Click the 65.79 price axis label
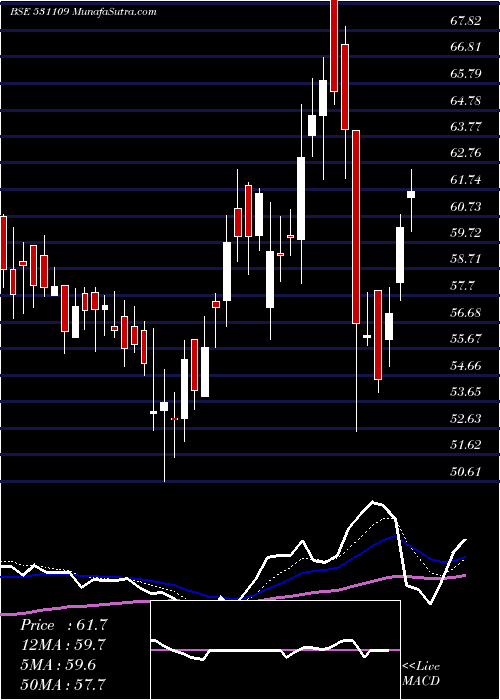500x700 pixels. [466, 74]
